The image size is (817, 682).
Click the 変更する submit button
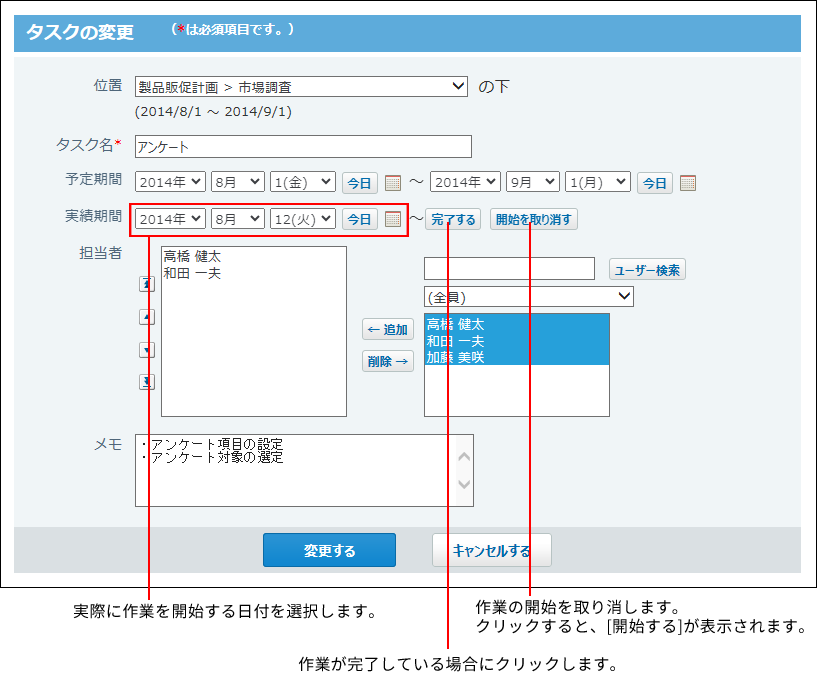[329, 550]
